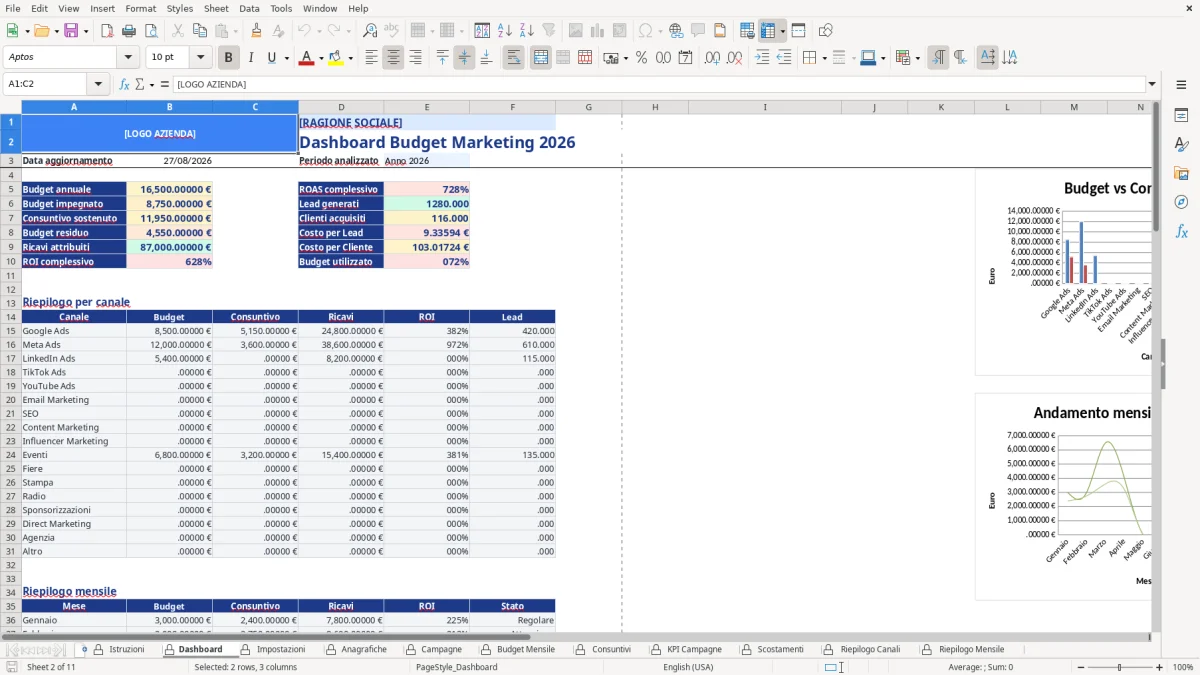This screenshot has height=675, width=1200.
Task: Click the Print icon
Action: 129,31
